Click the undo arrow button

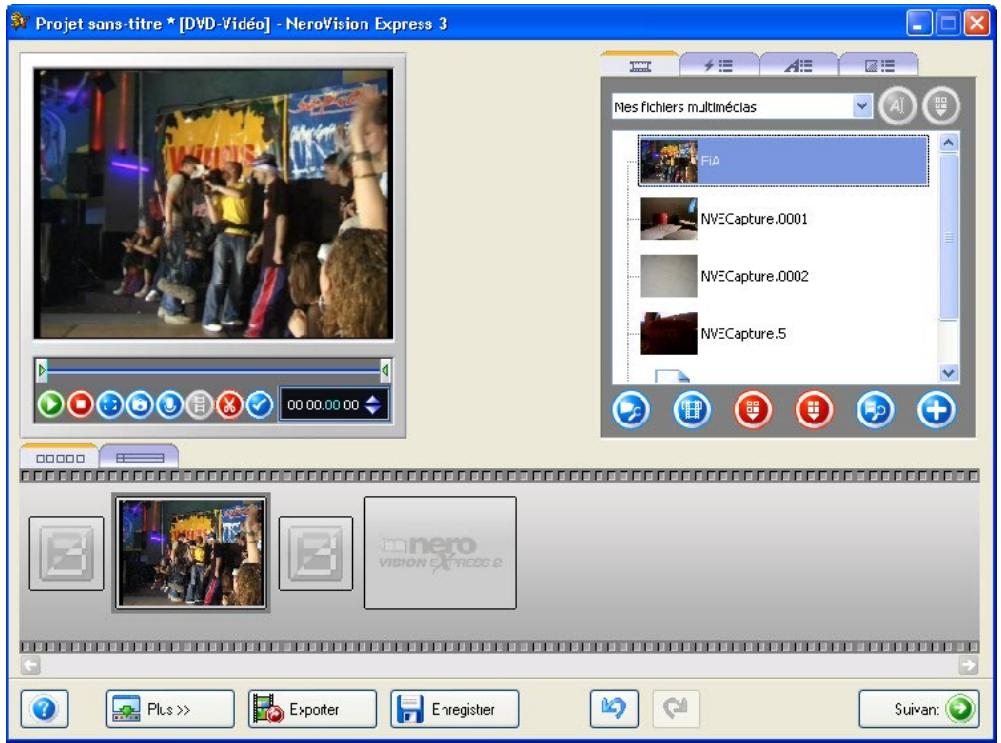[614, 709]
